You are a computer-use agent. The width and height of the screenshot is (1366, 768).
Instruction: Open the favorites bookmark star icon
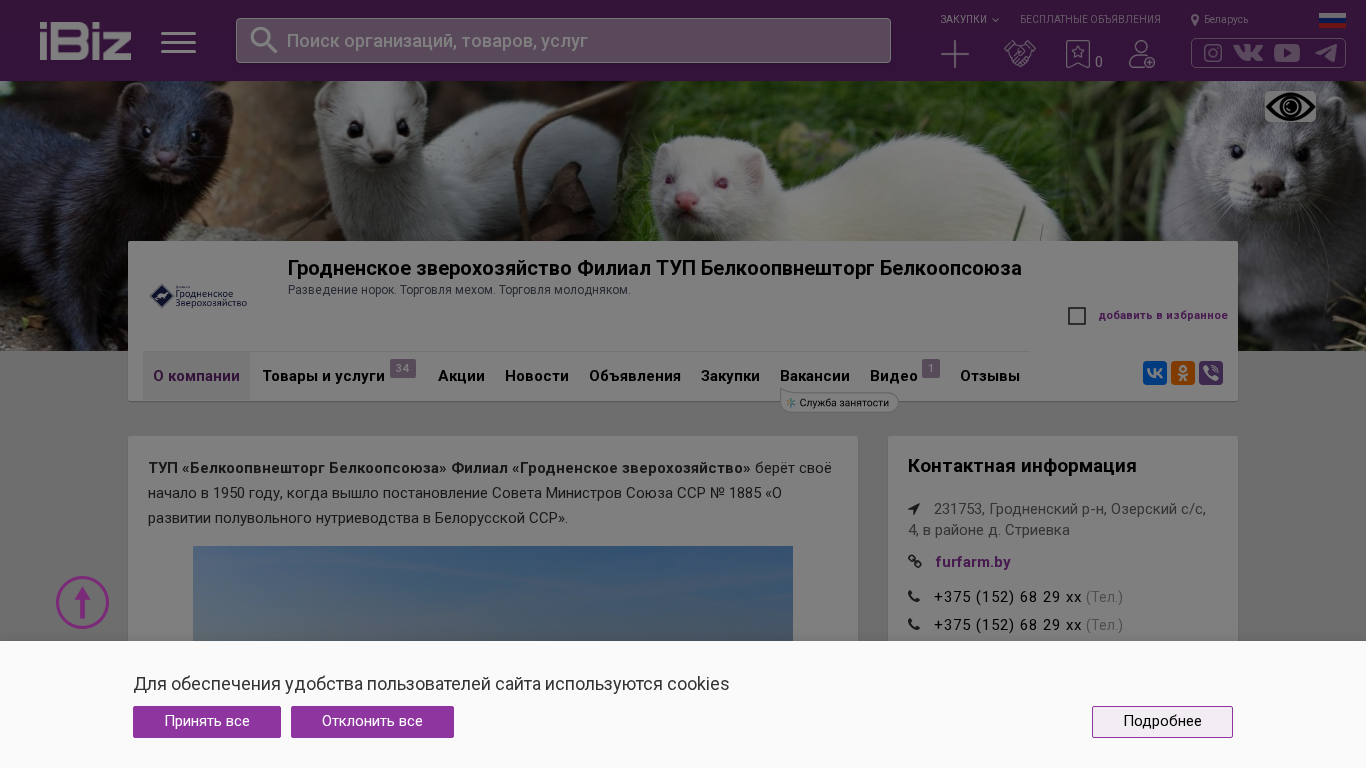(x=1078, y=54)
